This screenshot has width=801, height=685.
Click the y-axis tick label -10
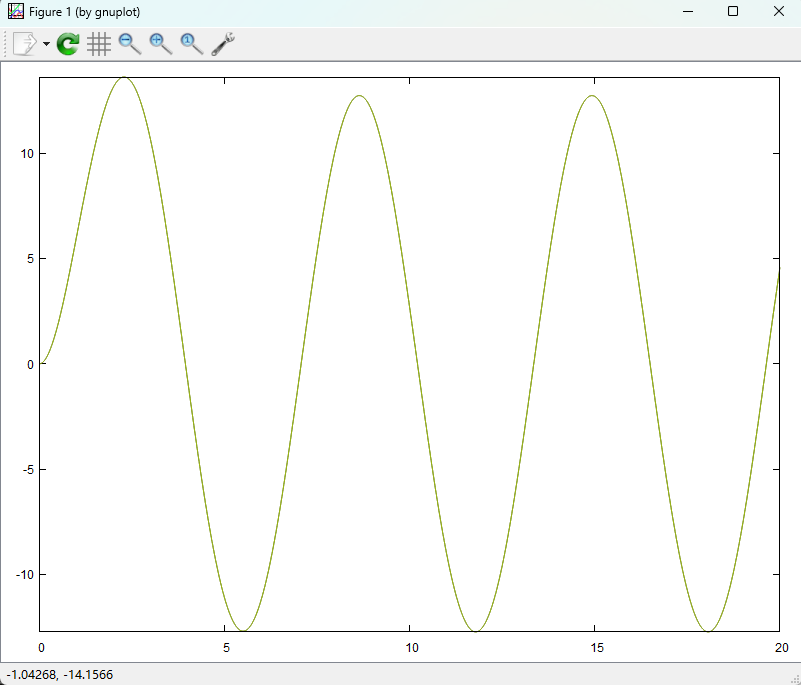(x=24, y=575)
